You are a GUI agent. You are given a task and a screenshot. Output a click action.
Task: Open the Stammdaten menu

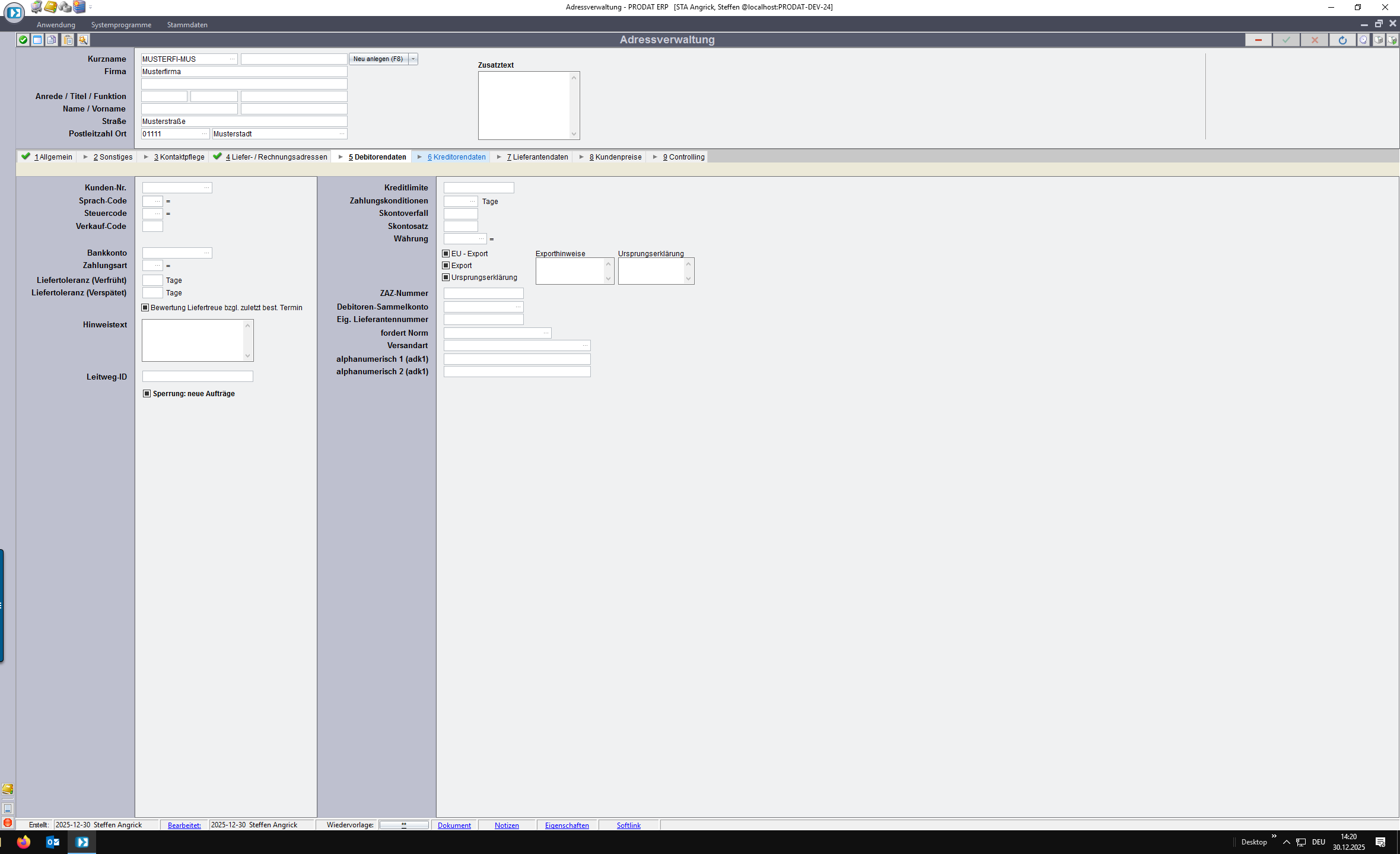(x=187, y=24)
